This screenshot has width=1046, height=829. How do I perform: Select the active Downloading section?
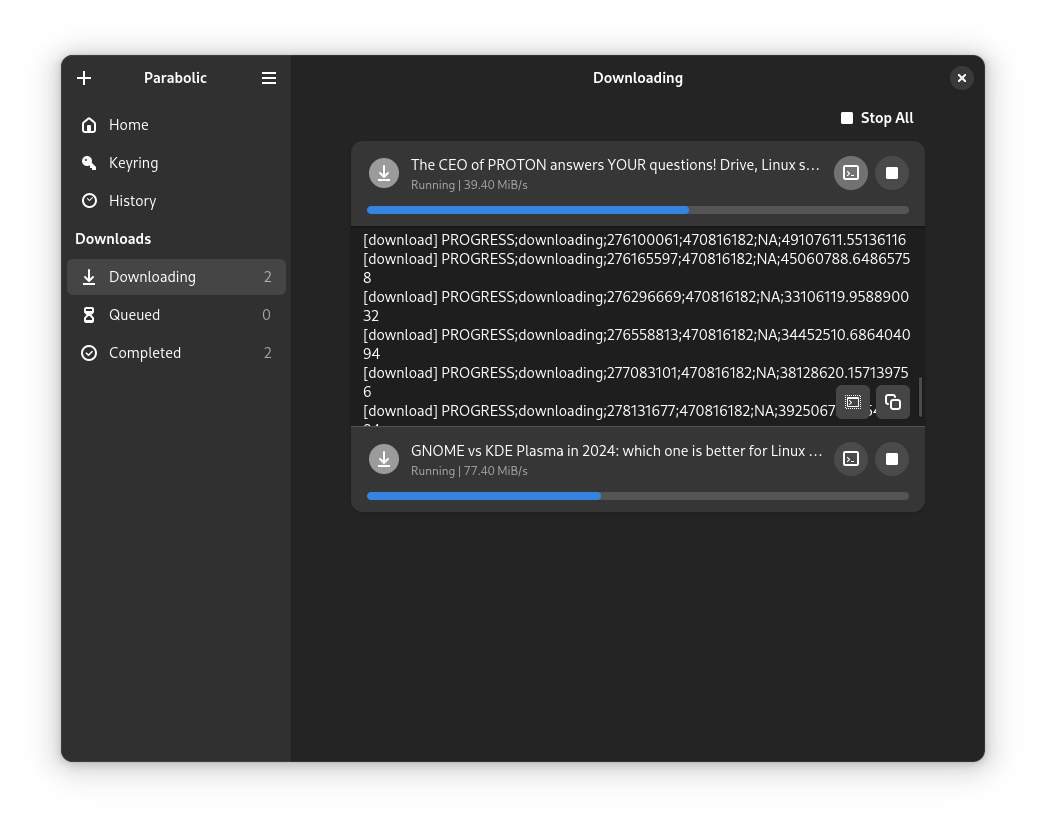152,276
